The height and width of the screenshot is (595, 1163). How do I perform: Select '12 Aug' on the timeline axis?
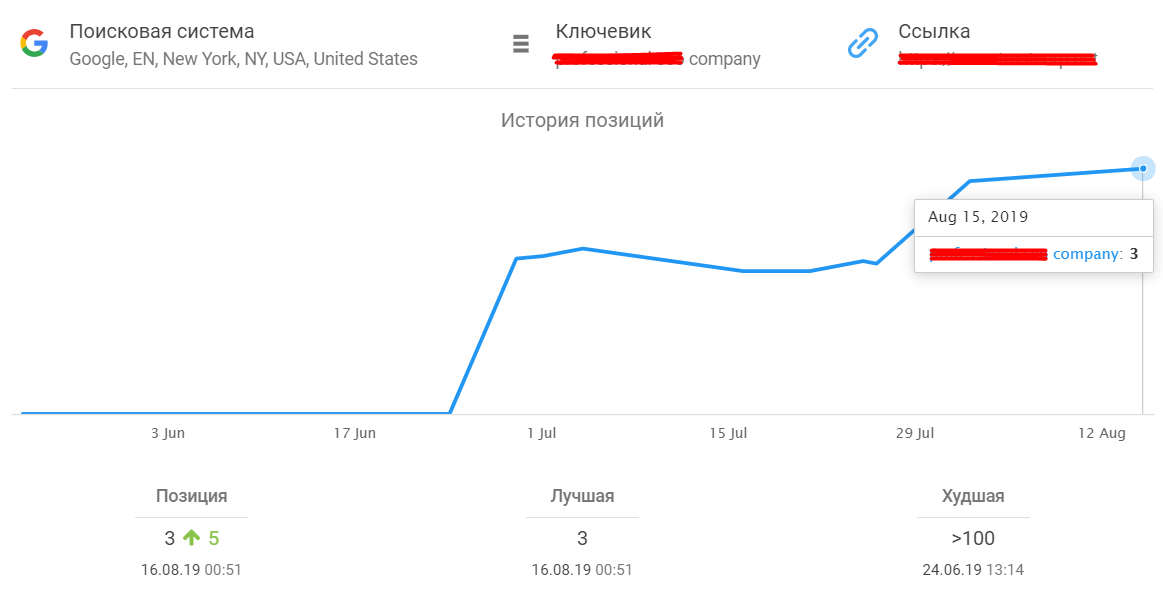coord(1101,433)
